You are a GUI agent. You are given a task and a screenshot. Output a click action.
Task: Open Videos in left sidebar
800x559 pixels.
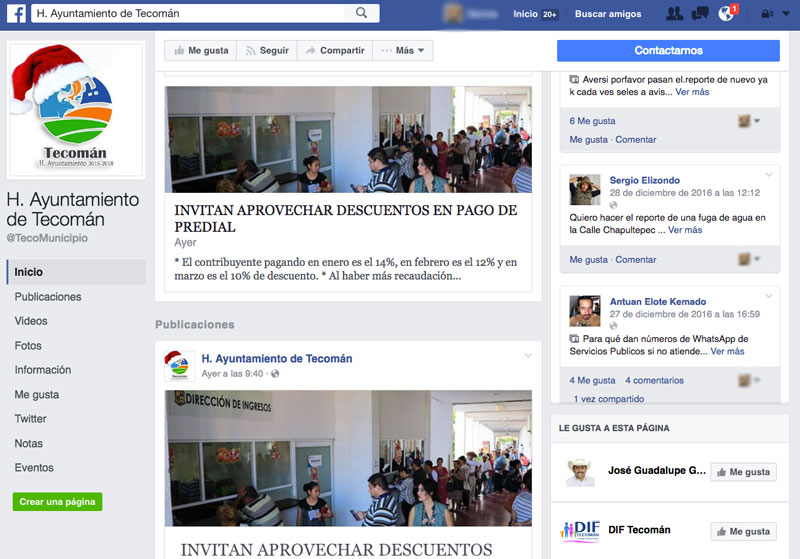point(31,321)
